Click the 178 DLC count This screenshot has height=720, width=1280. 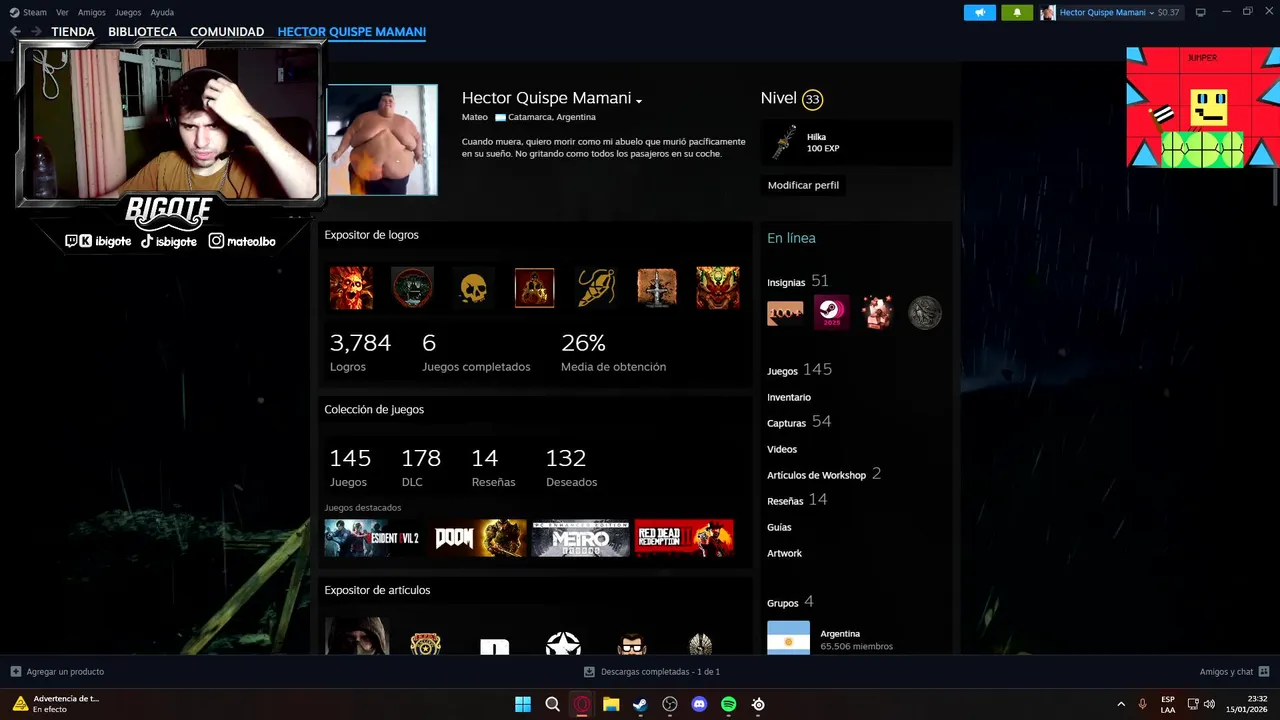(x=420, y=467)
